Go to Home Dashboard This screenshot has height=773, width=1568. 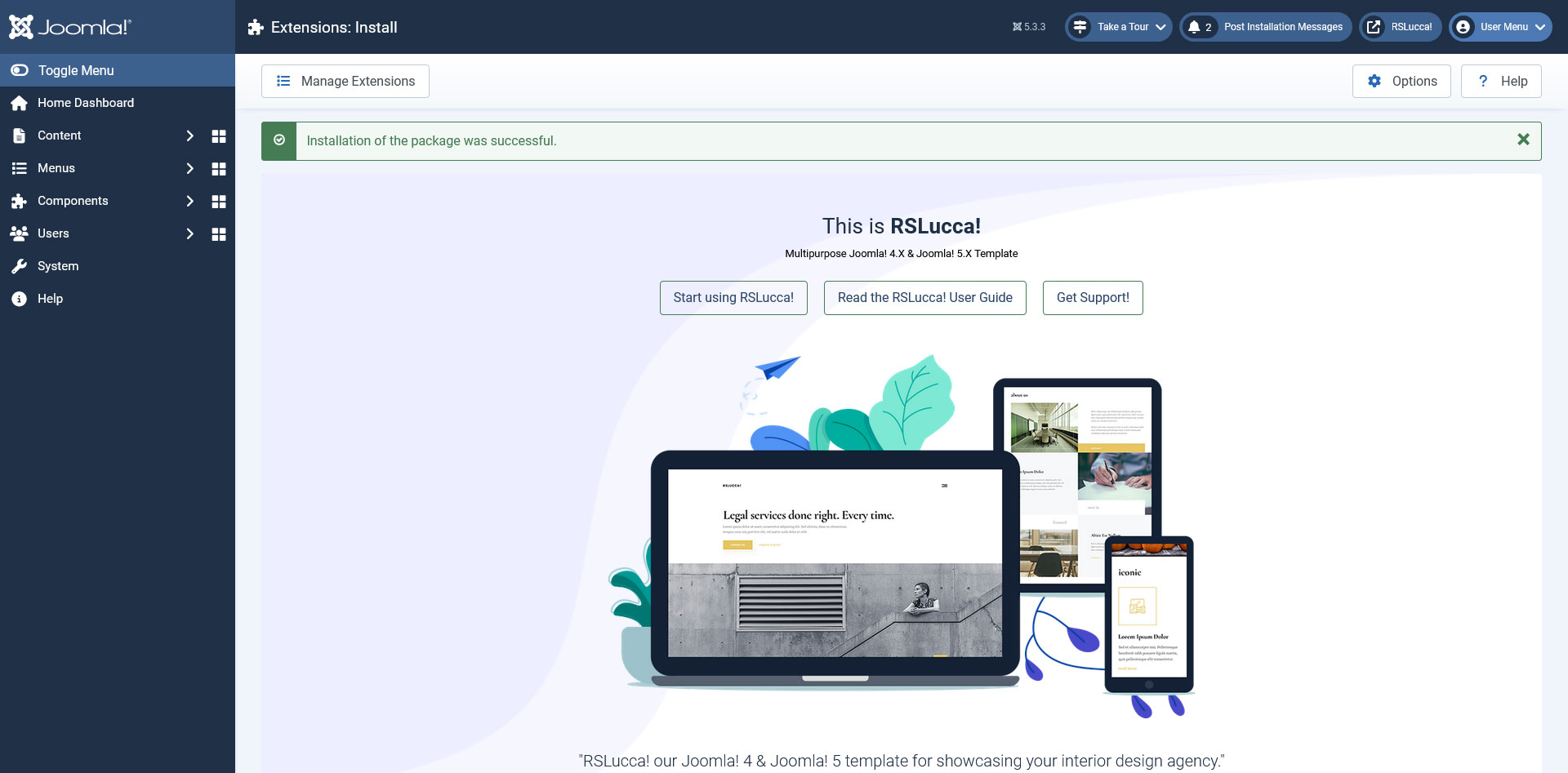(x=85, y=103)
